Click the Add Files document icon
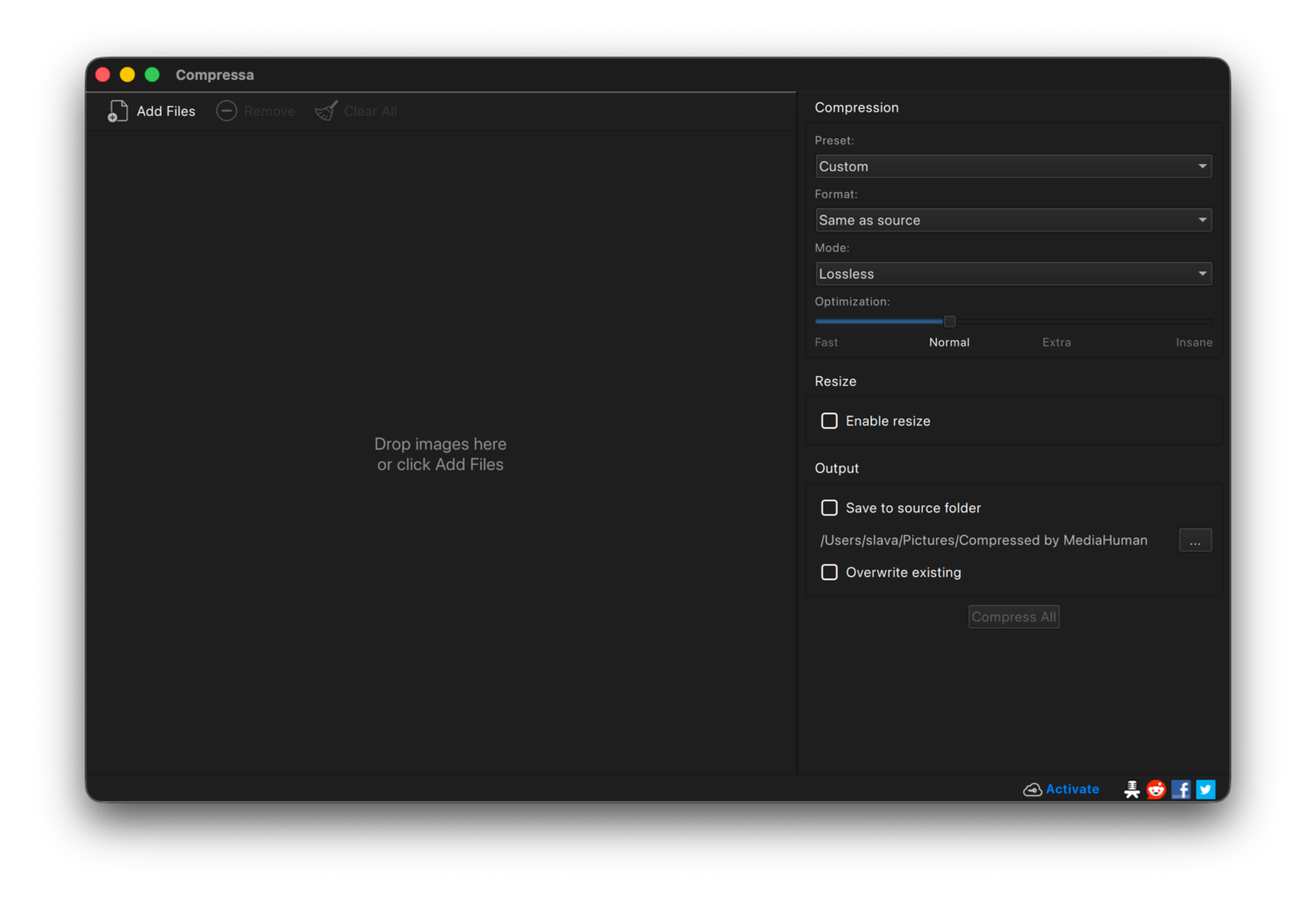Image resolution: width=1316 pixels, height=899 pixels. pyautogui.click(x=118, y=111)
